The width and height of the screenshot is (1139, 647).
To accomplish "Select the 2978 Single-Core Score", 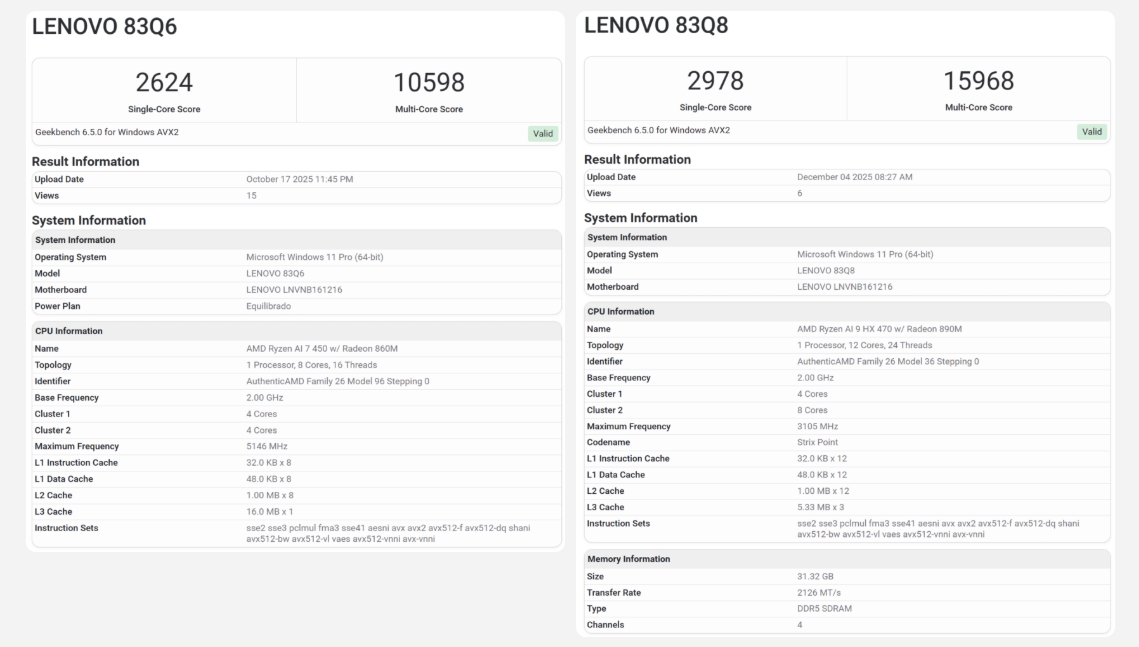I will [715, 81].
